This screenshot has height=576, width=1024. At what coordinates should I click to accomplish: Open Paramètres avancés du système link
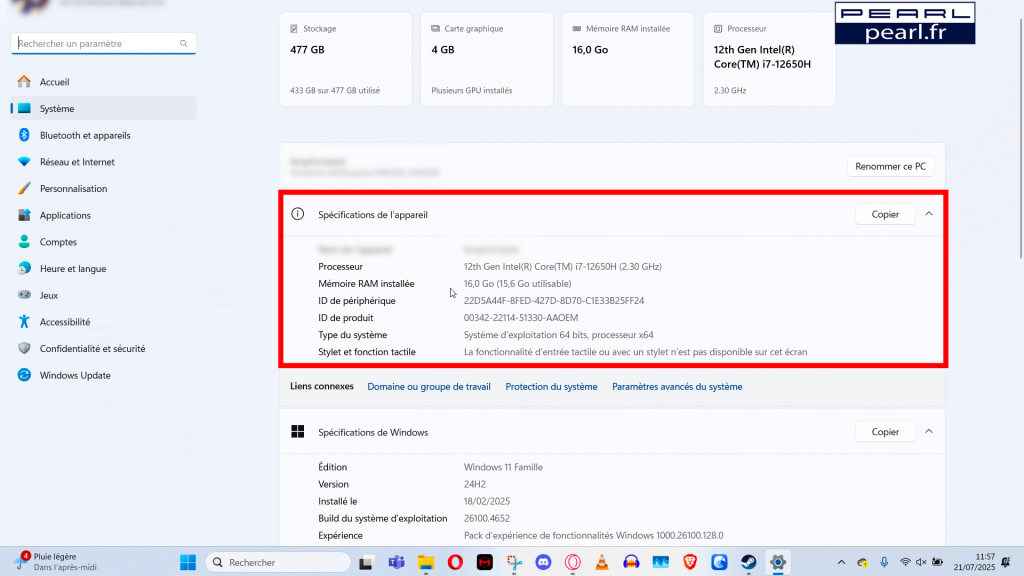click(677, 387)
